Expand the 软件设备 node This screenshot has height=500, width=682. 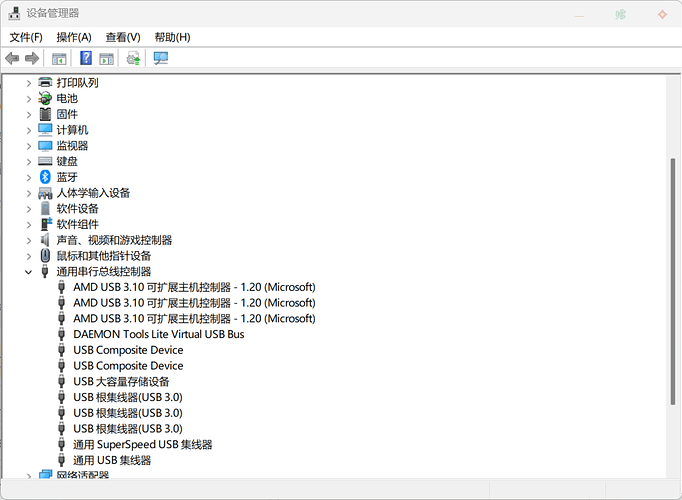click(29, 209)
